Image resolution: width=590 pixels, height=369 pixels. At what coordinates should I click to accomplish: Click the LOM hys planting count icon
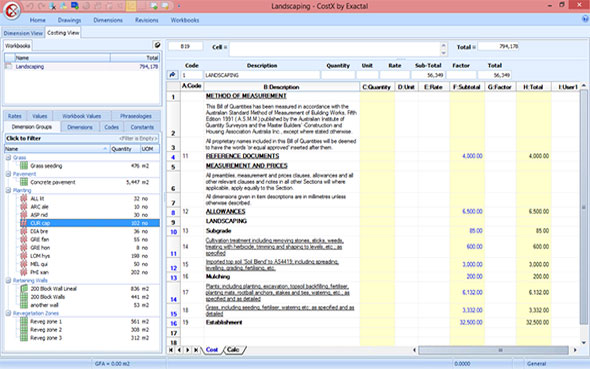(x=24, y=256)
